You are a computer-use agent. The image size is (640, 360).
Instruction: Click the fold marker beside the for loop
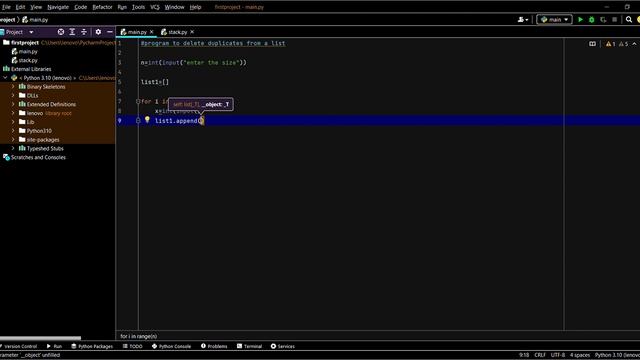[x=138, y=102]
